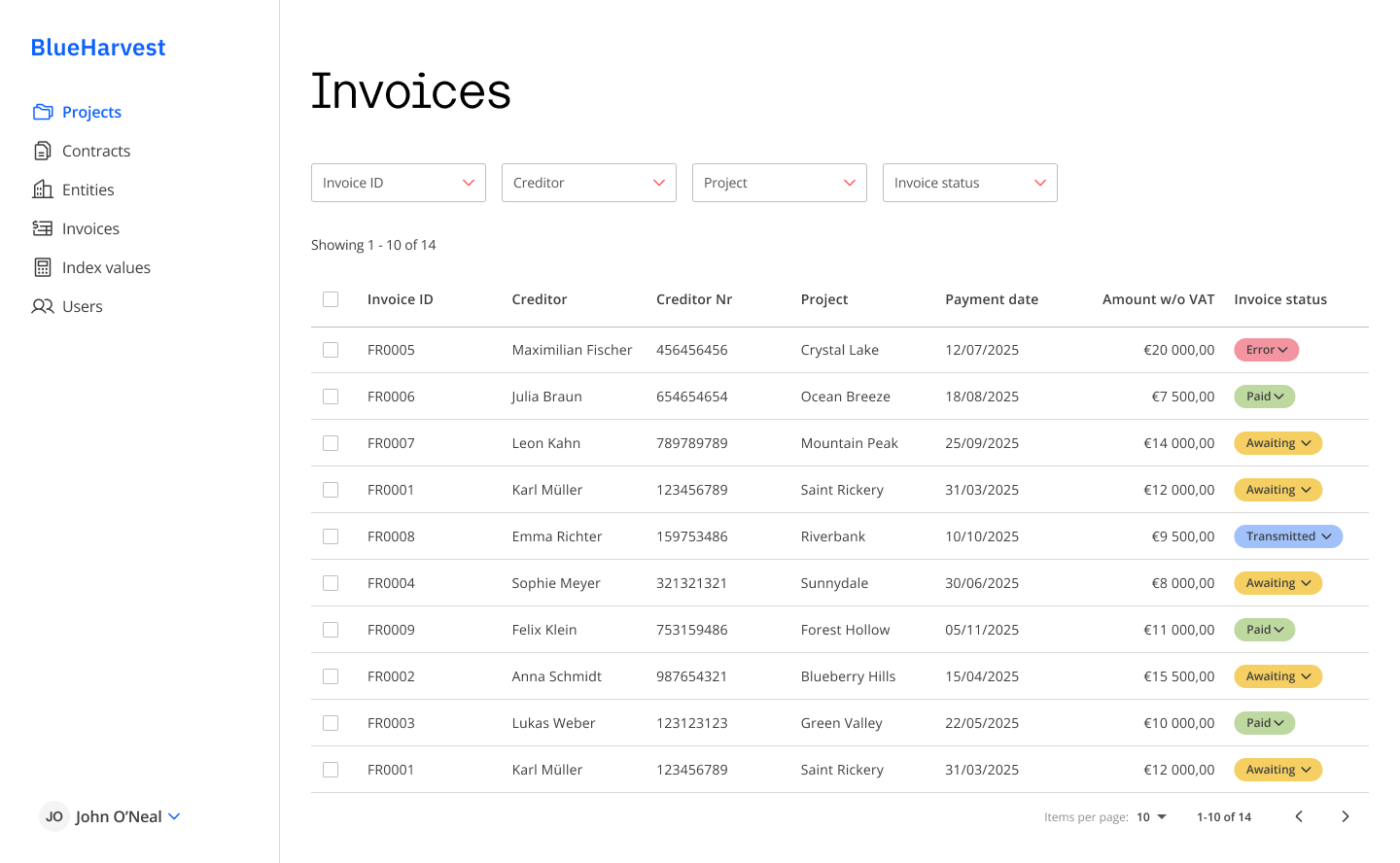Select the checkbox for invoice FR0005
This screenshot has height=863, width=1400.
click(x=331, y=350)
